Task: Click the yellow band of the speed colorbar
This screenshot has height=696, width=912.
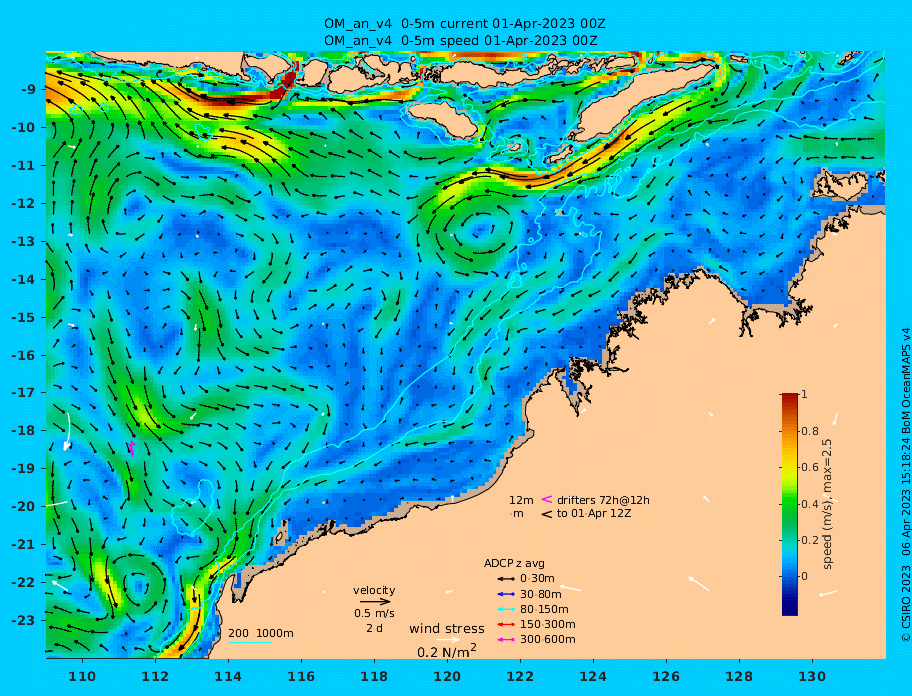Action: click(790, 467)
